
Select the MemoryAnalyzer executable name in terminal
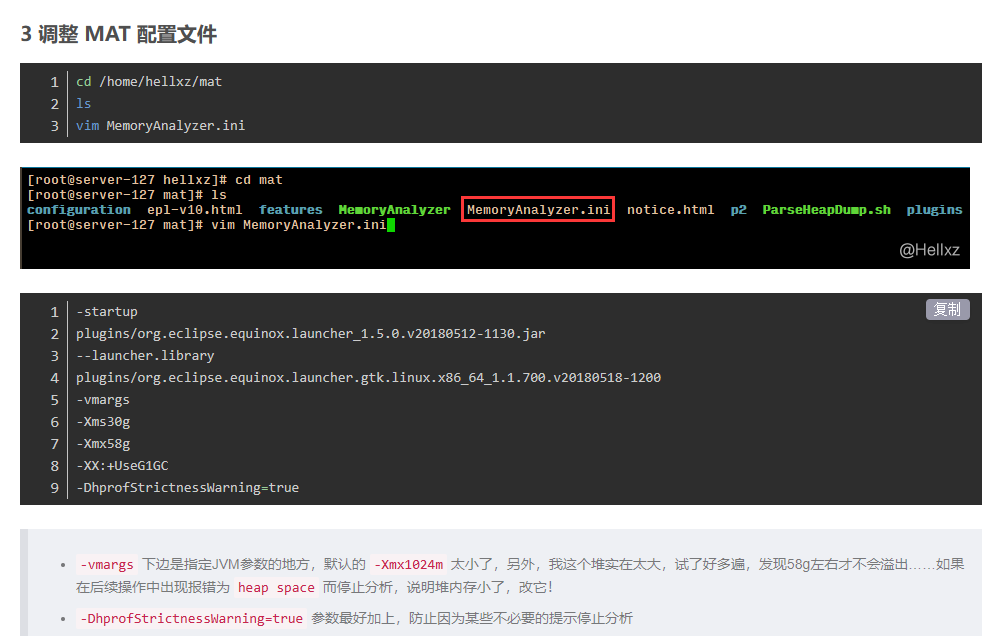click(x=394, y=209)
